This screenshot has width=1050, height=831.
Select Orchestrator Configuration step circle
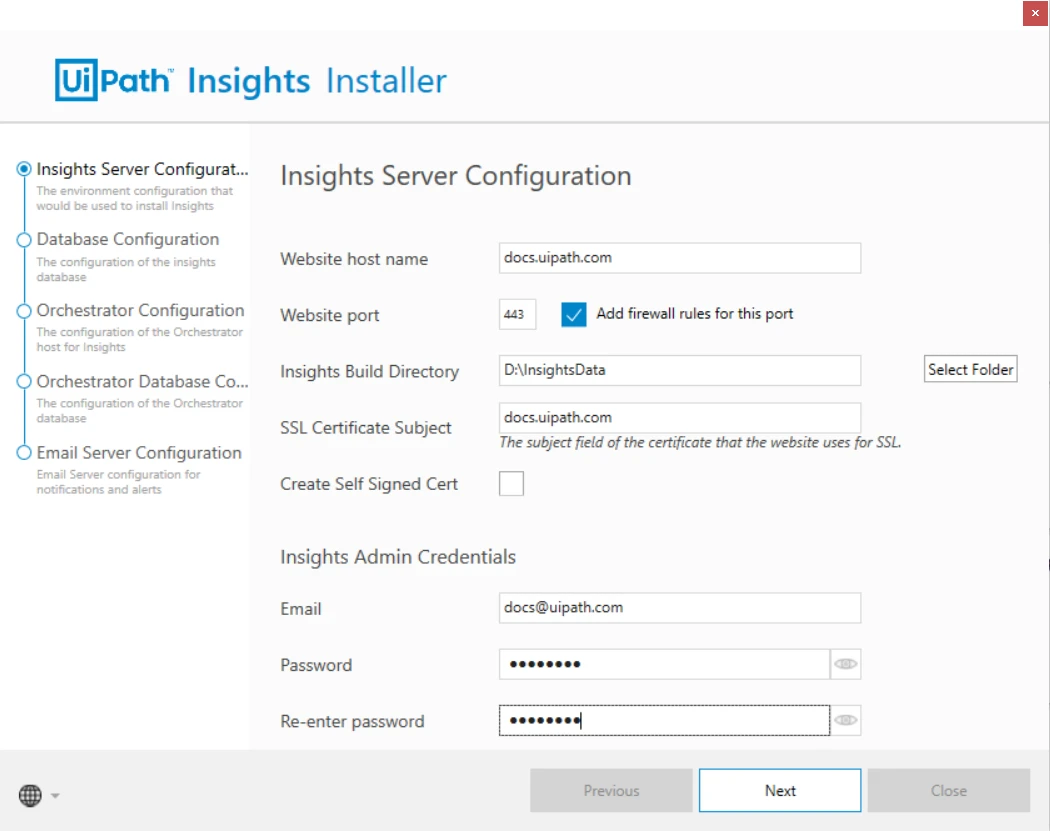24,311
